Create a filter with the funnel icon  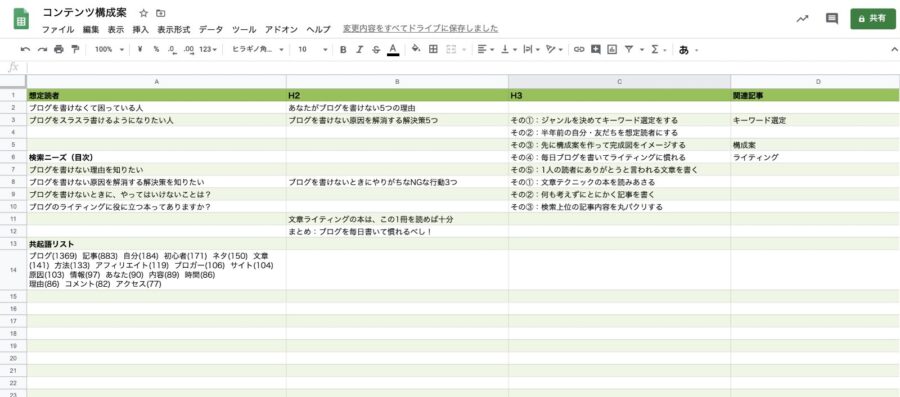pos(629,50)
